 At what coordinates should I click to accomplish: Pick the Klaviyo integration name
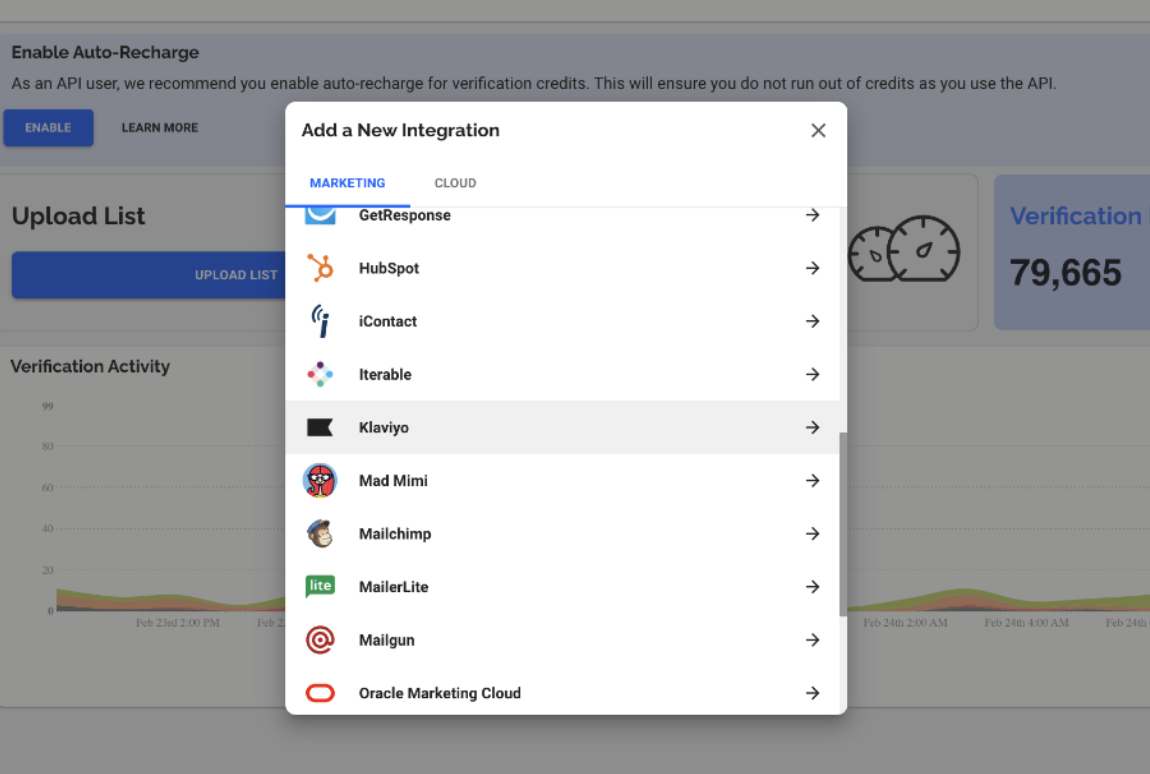[384, 427]
